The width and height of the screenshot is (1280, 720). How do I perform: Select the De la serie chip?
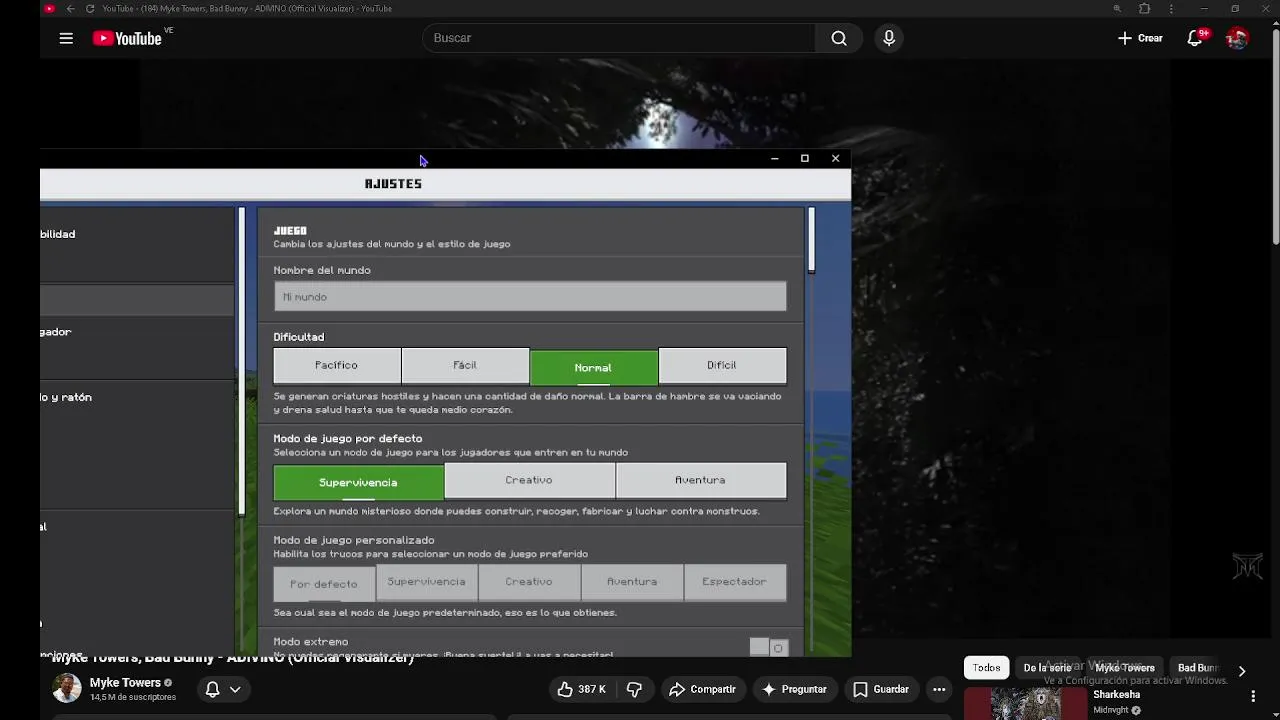(x=1047, y=668)
